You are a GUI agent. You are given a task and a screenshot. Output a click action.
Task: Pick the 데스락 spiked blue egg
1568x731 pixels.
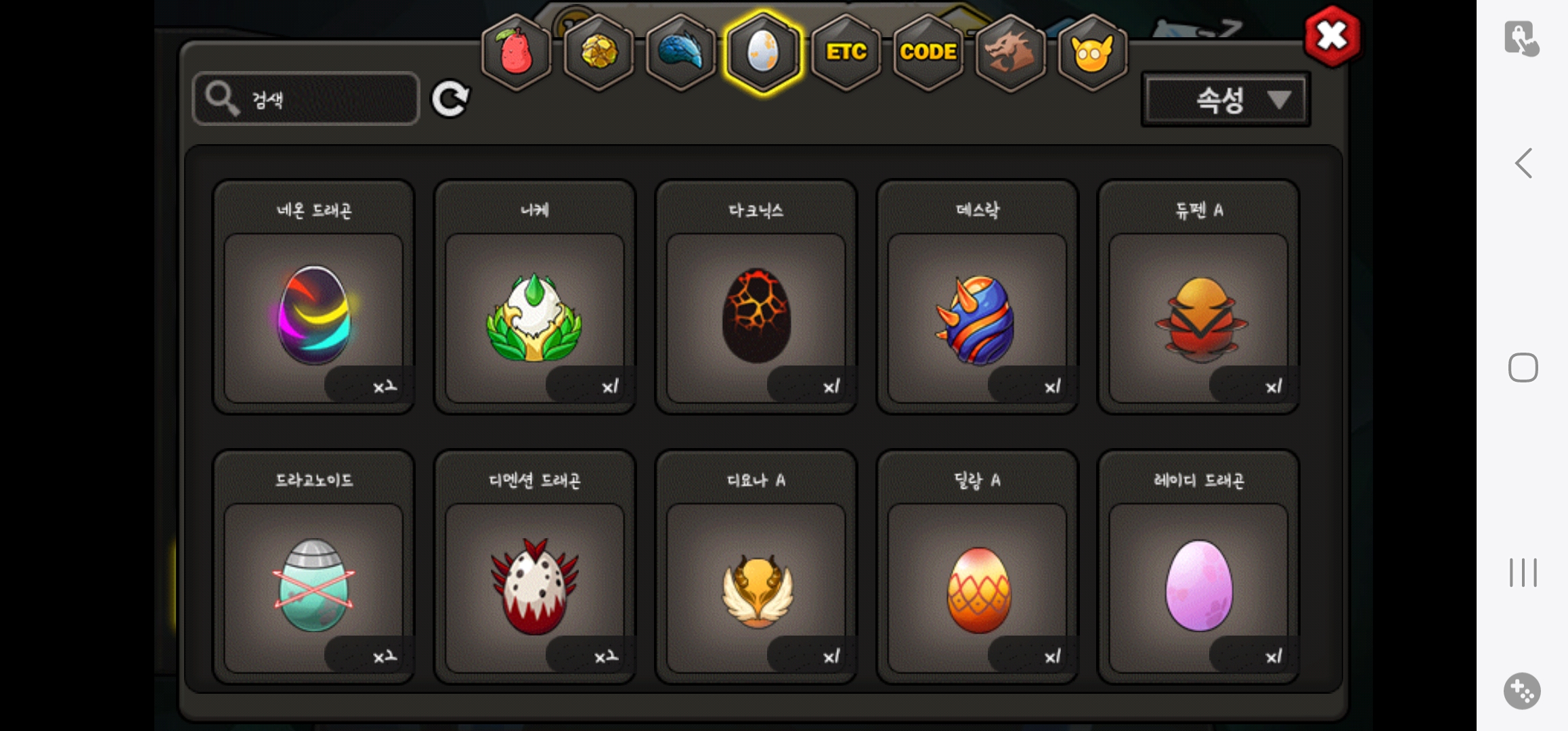pyautogui.click(x=977, y=296)
